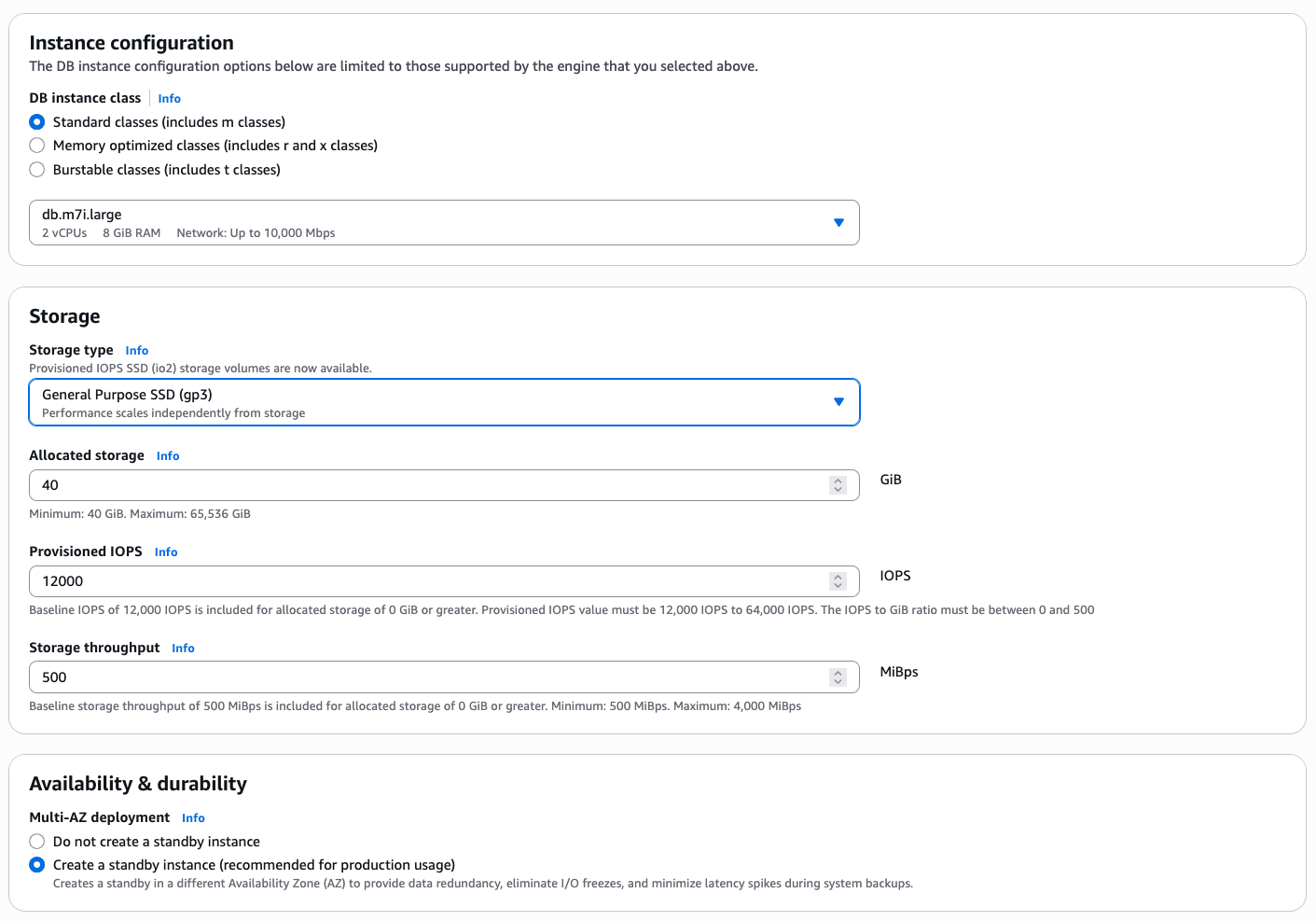Select Do not create a standby instance

pyautogui.click(x=37, y=842)
